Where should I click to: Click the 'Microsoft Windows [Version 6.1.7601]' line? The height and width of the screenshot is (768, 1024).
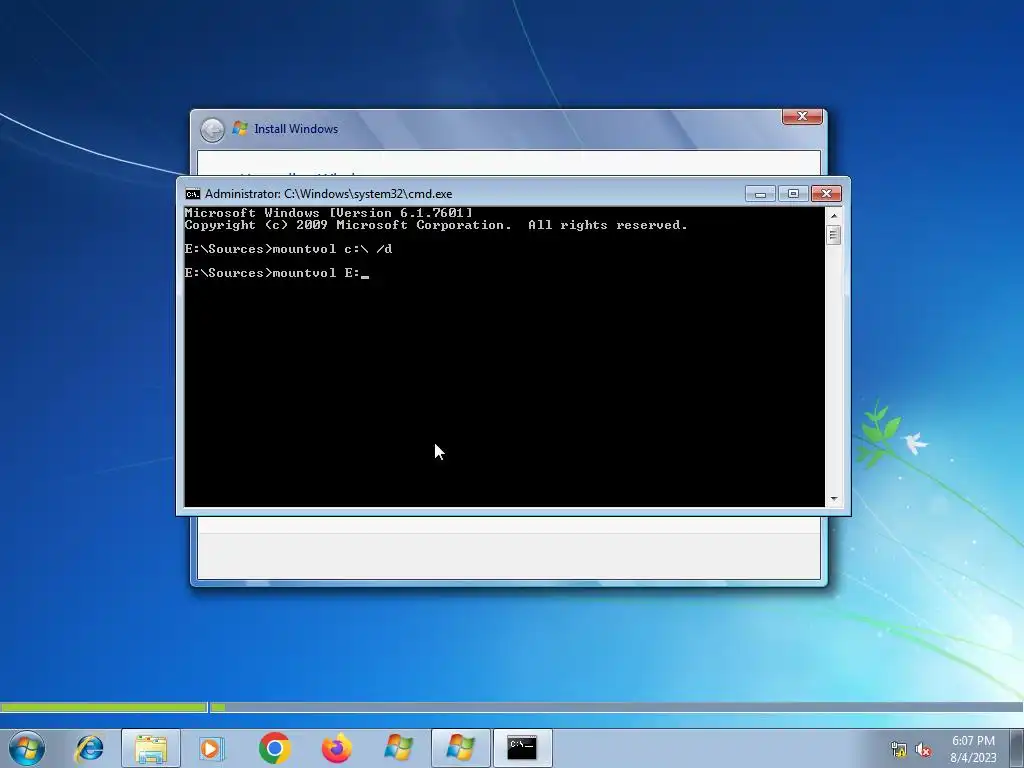(328, 213)
